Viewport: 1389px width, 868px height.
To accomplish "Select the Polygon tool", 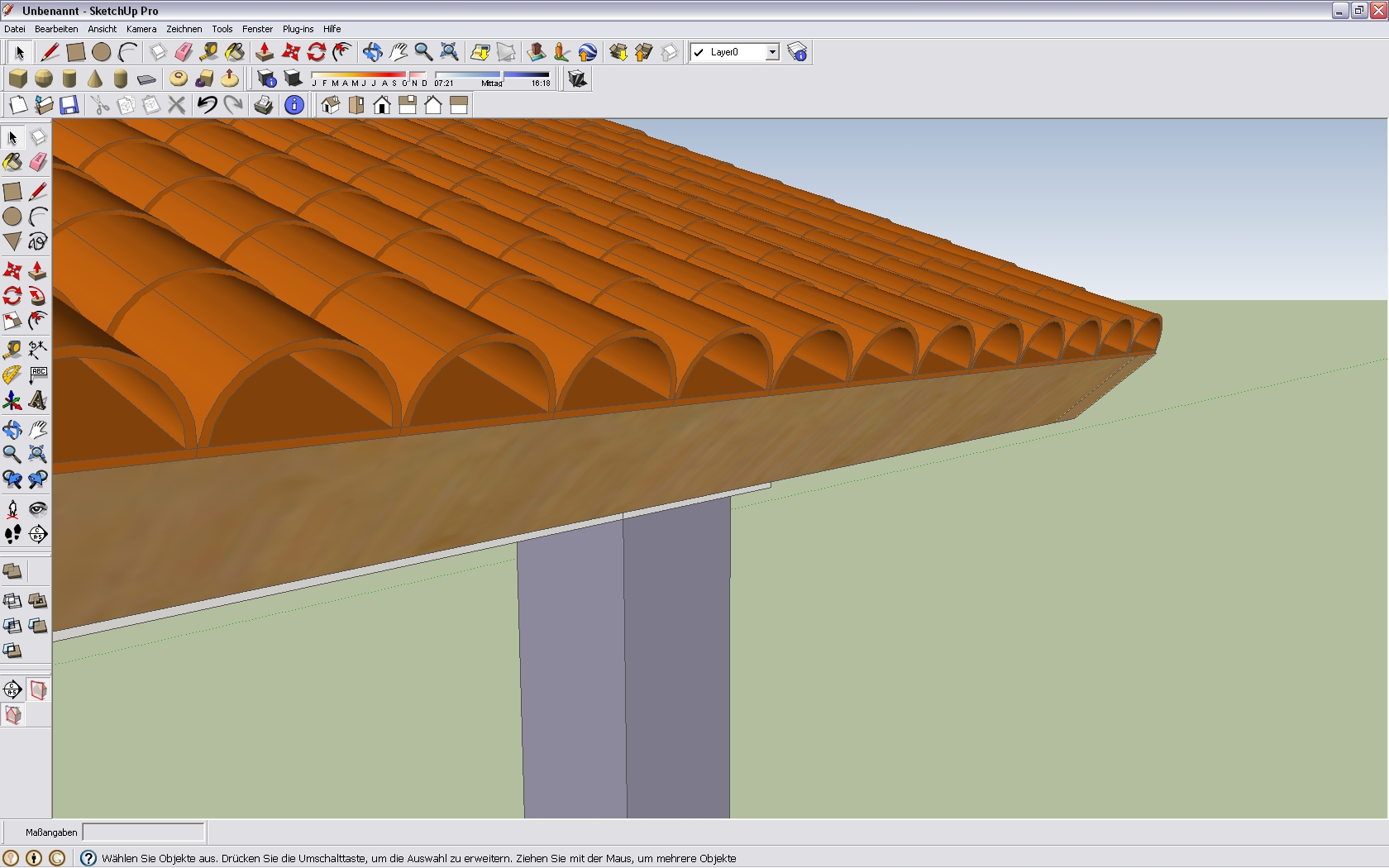I will (12, 241).
